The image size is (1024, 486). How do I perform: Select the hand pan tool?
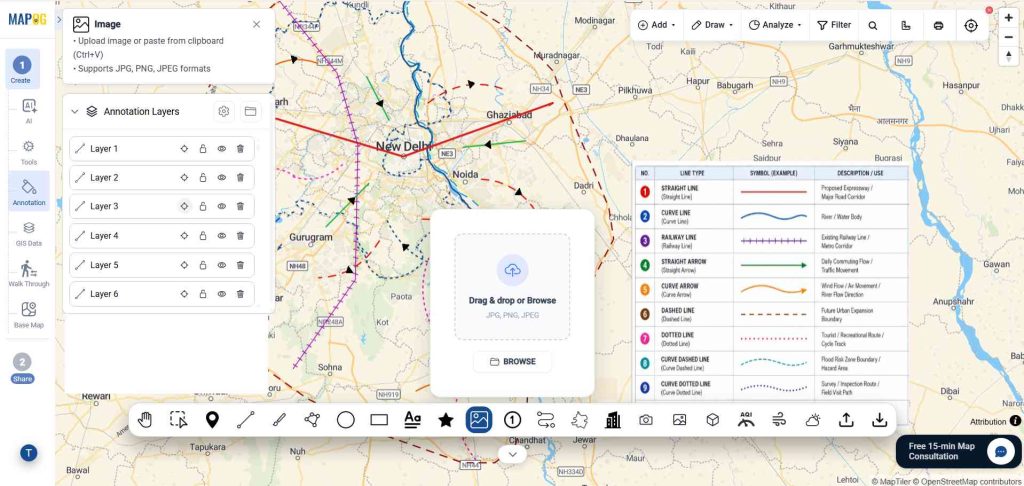click(x=145, y=420)
